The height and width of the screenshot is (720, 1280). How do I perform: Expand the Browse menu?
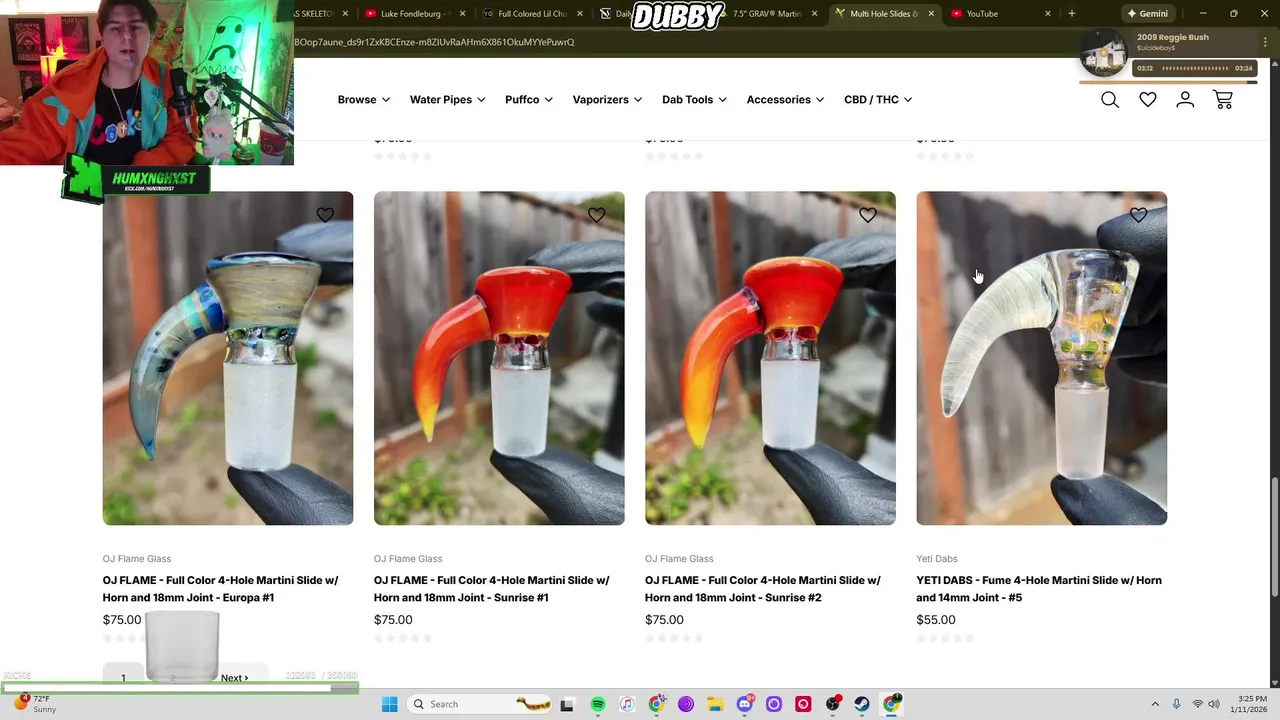[364, 100]
